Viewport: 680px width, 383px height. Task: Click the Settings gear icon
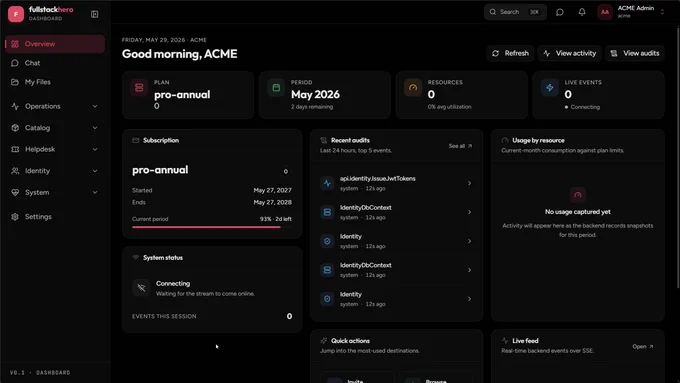pyautogui.click(x=15, y=216)
